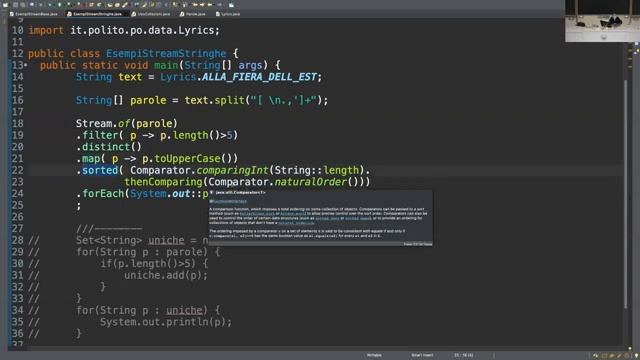
Task: Click the 'sorted' method name on line 22
Action: (100, 170)
